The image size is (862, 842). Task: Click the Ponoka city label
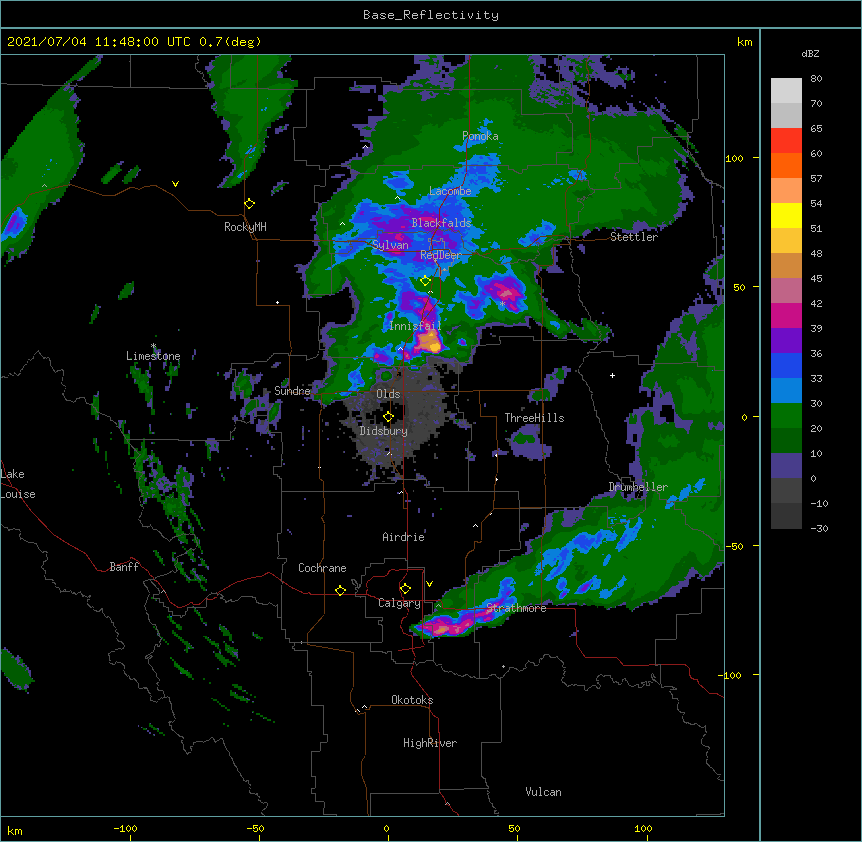point(480,136)
